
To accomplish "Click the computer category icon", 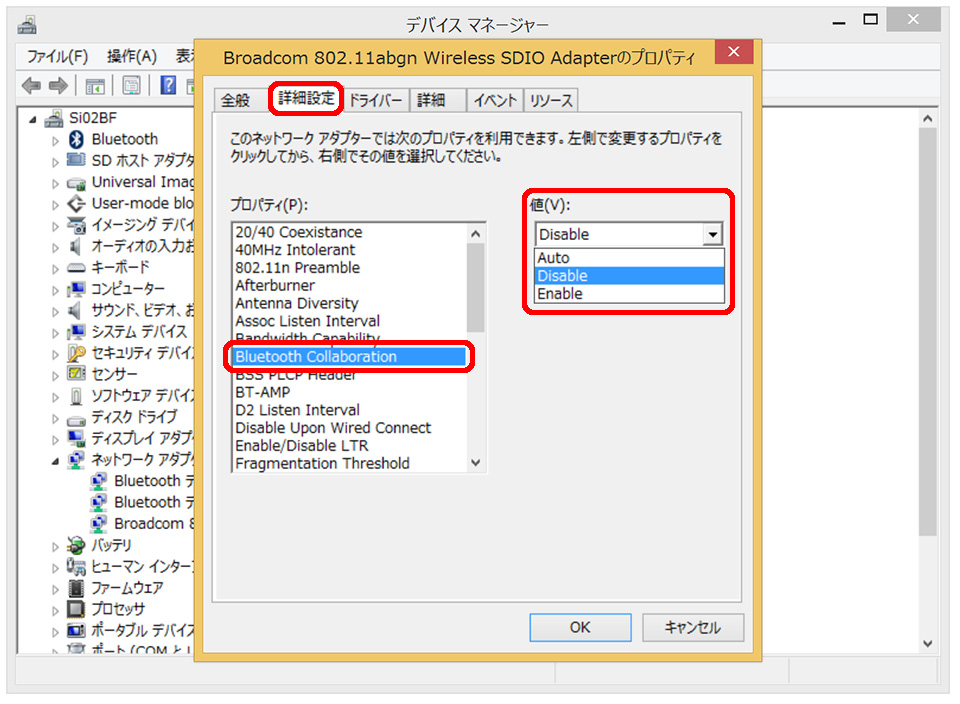I will click(x=76, y=288).
